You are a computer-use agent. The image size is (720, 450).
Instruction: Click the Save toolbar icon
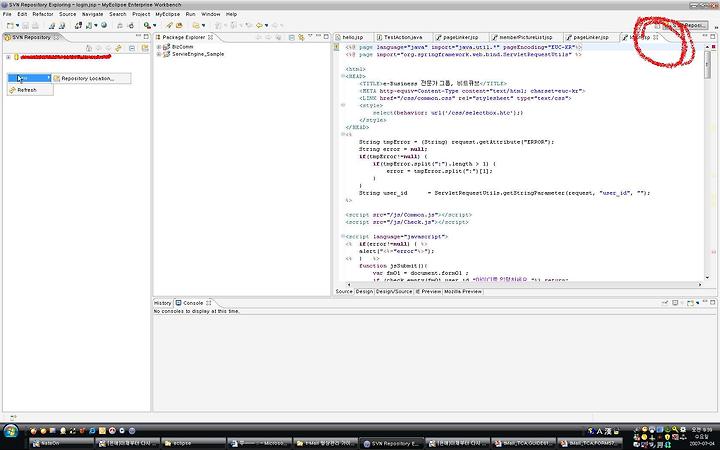[x=26, y=26]
